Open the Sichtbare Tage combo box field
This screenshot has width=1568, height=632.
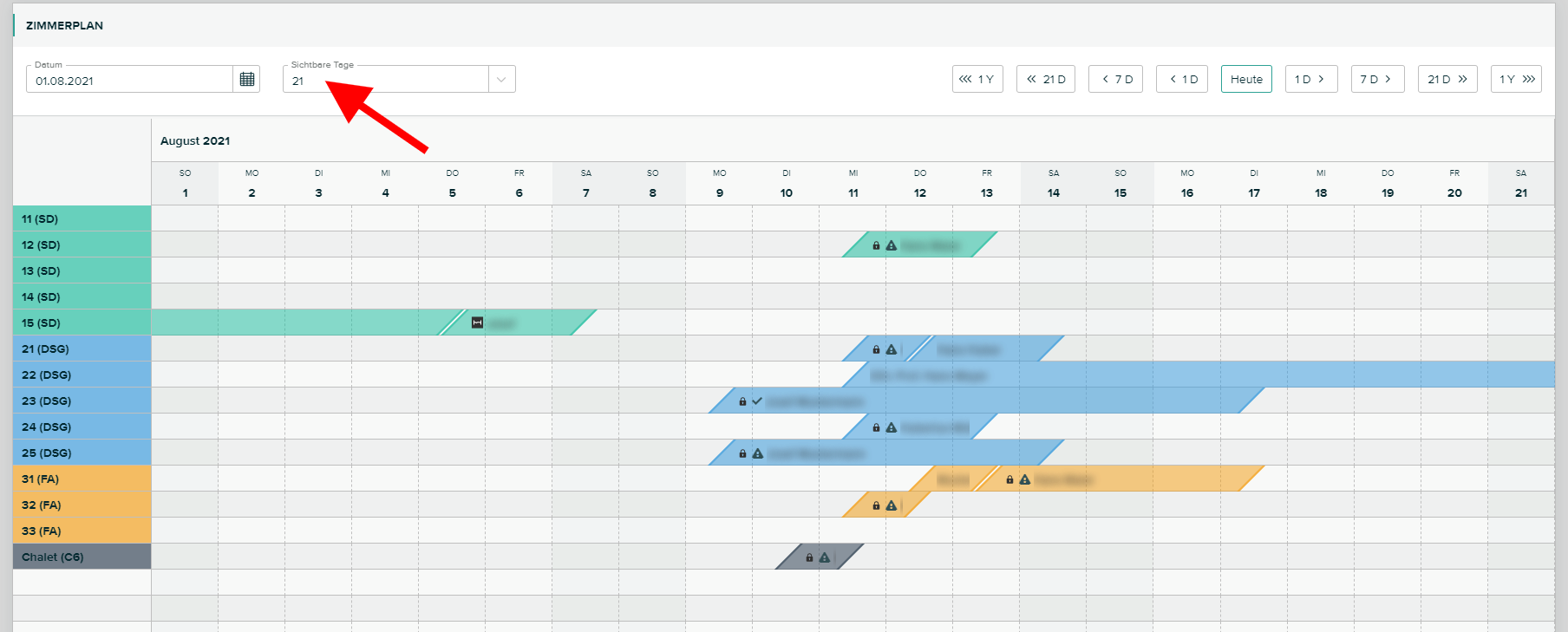pyautogui.click(x=386, y=80)
